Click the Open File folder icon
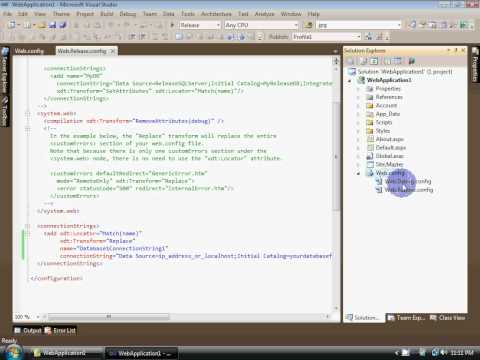Viewport: 480px width, 360px height. (x=42, y=25)
